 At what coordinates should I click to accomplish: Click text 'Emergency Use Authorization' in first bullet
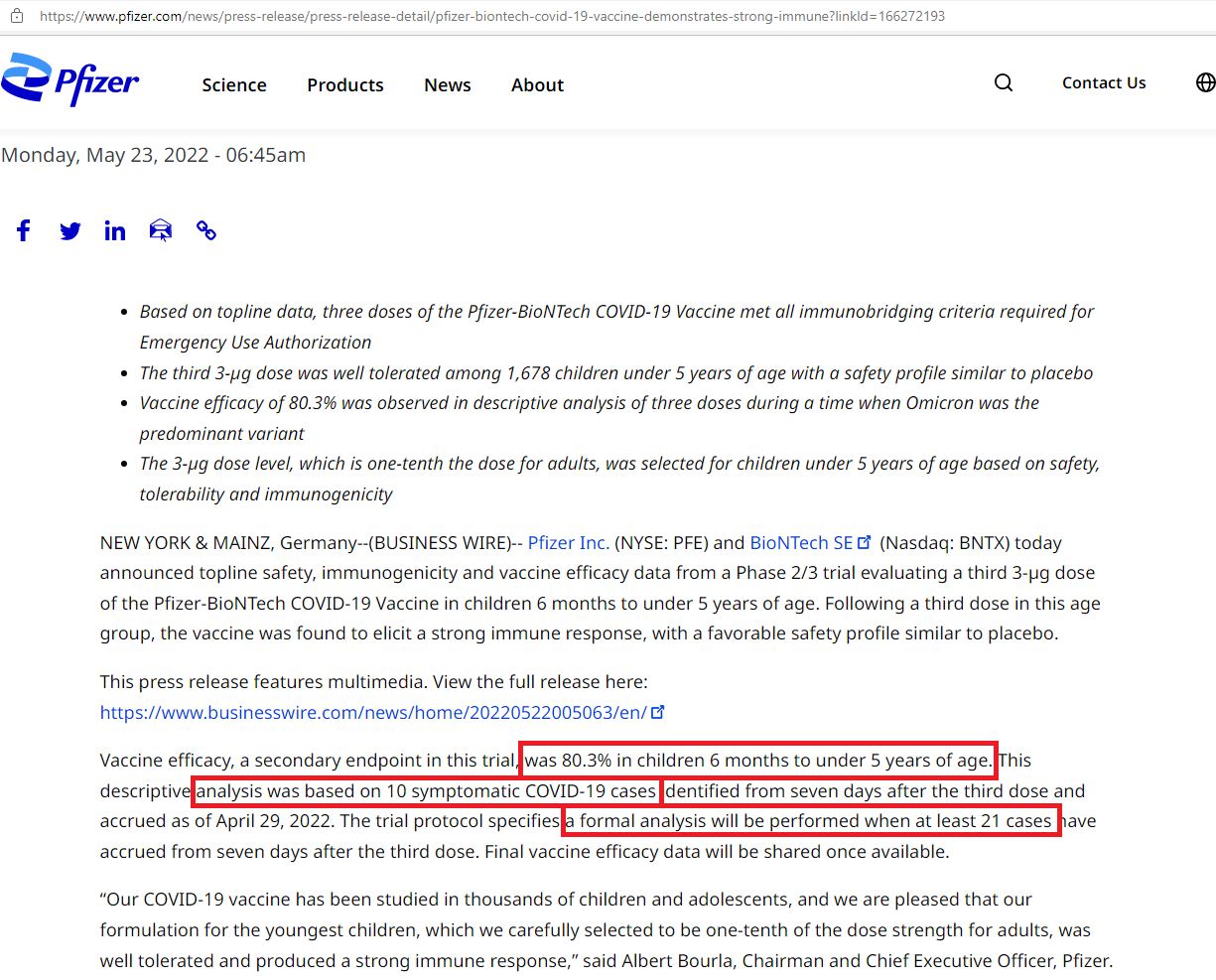(x=255, y=342)
